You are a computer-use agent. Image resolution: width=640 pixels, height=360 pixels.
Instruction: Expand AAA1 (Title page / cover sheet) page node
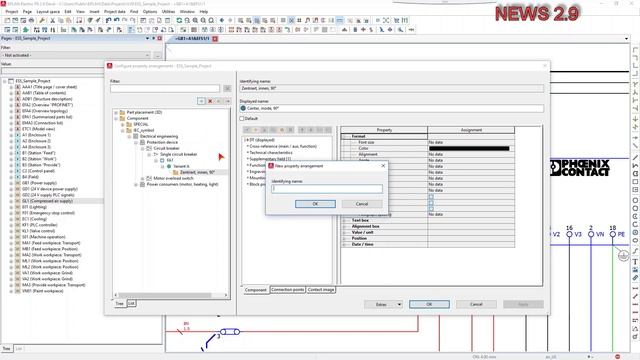11,87
